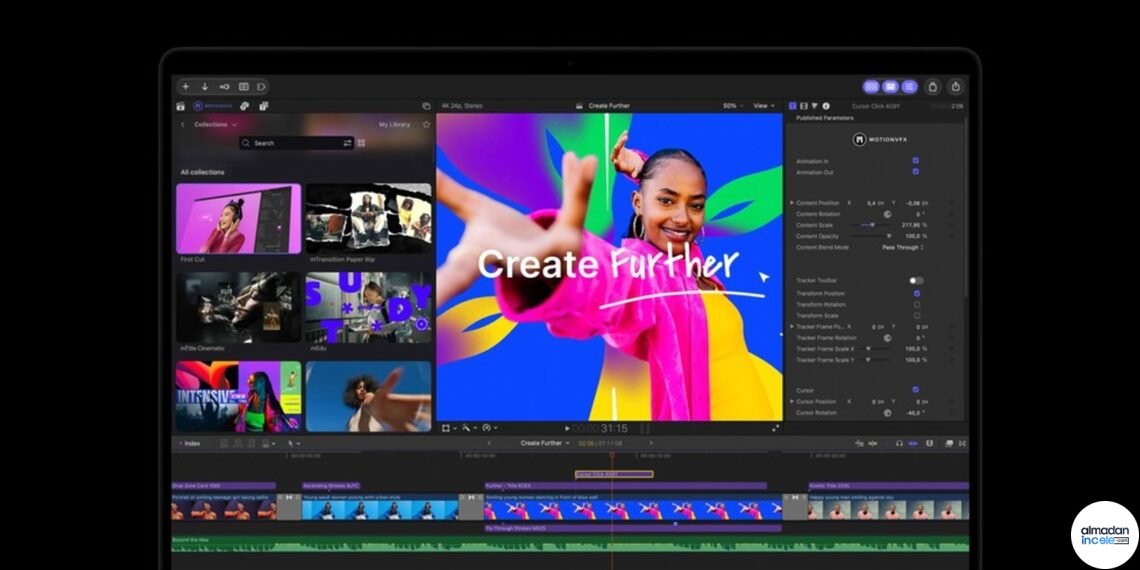
Task: Go to previous timeline history arrow
Action: 489,443
